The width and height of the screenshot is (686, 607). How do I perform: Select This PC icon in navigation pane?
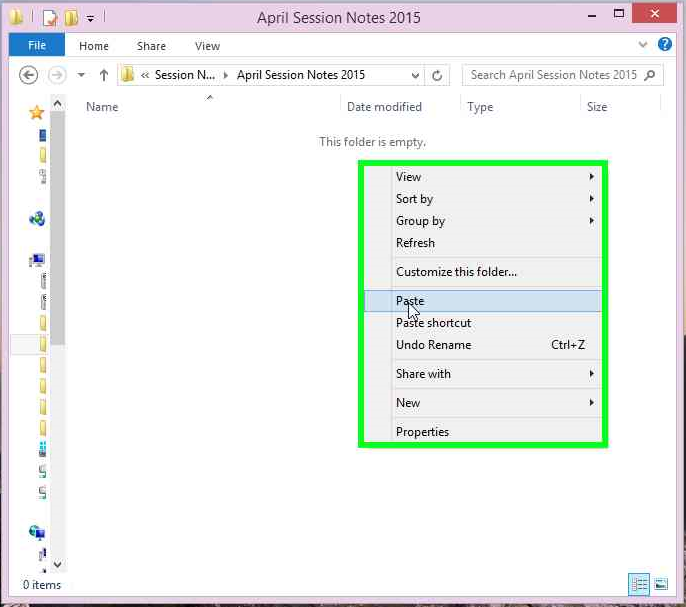(37, 260)
